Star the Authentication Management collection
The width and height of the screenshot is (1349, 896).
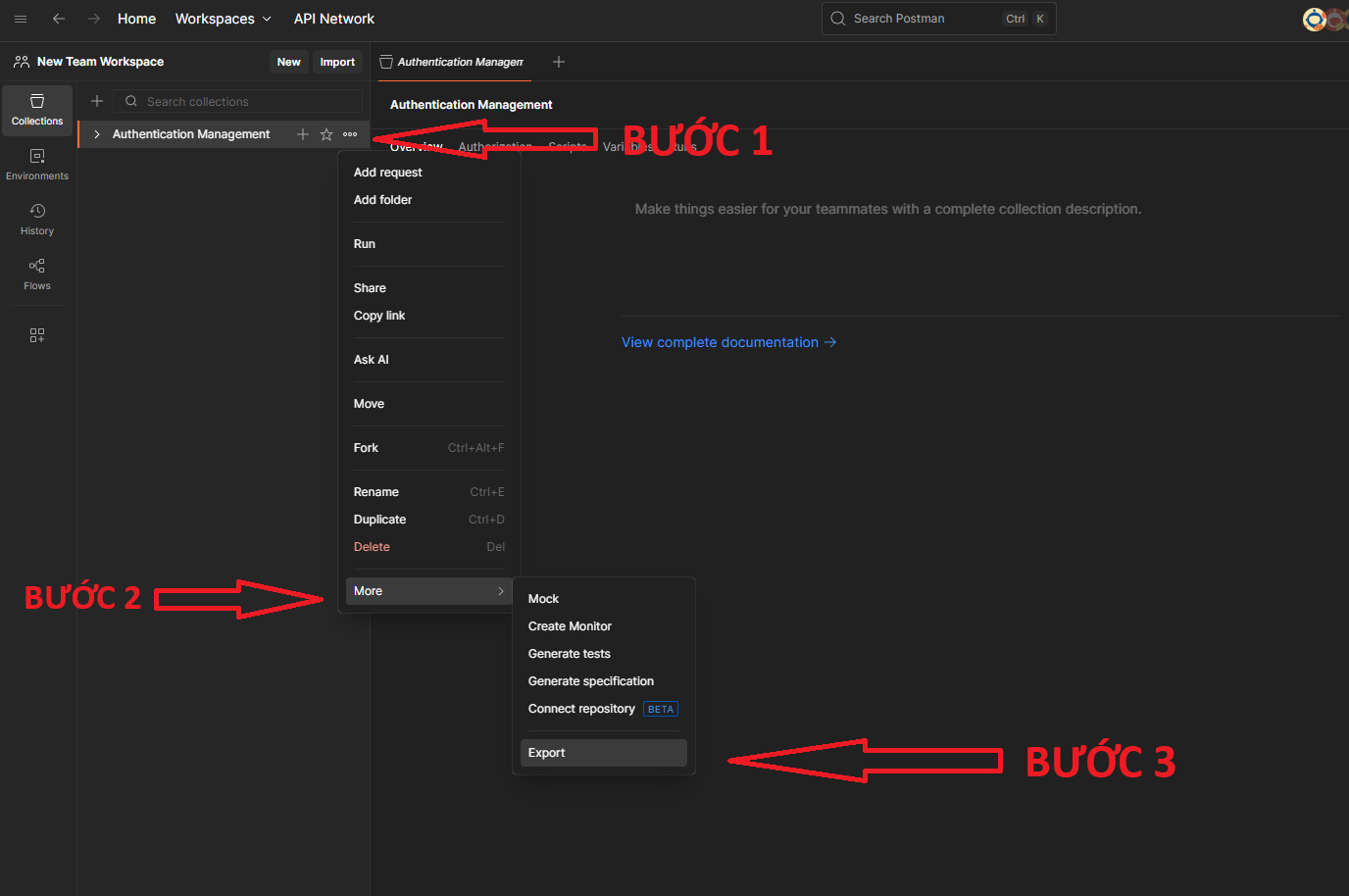click(x=326, y=134)
